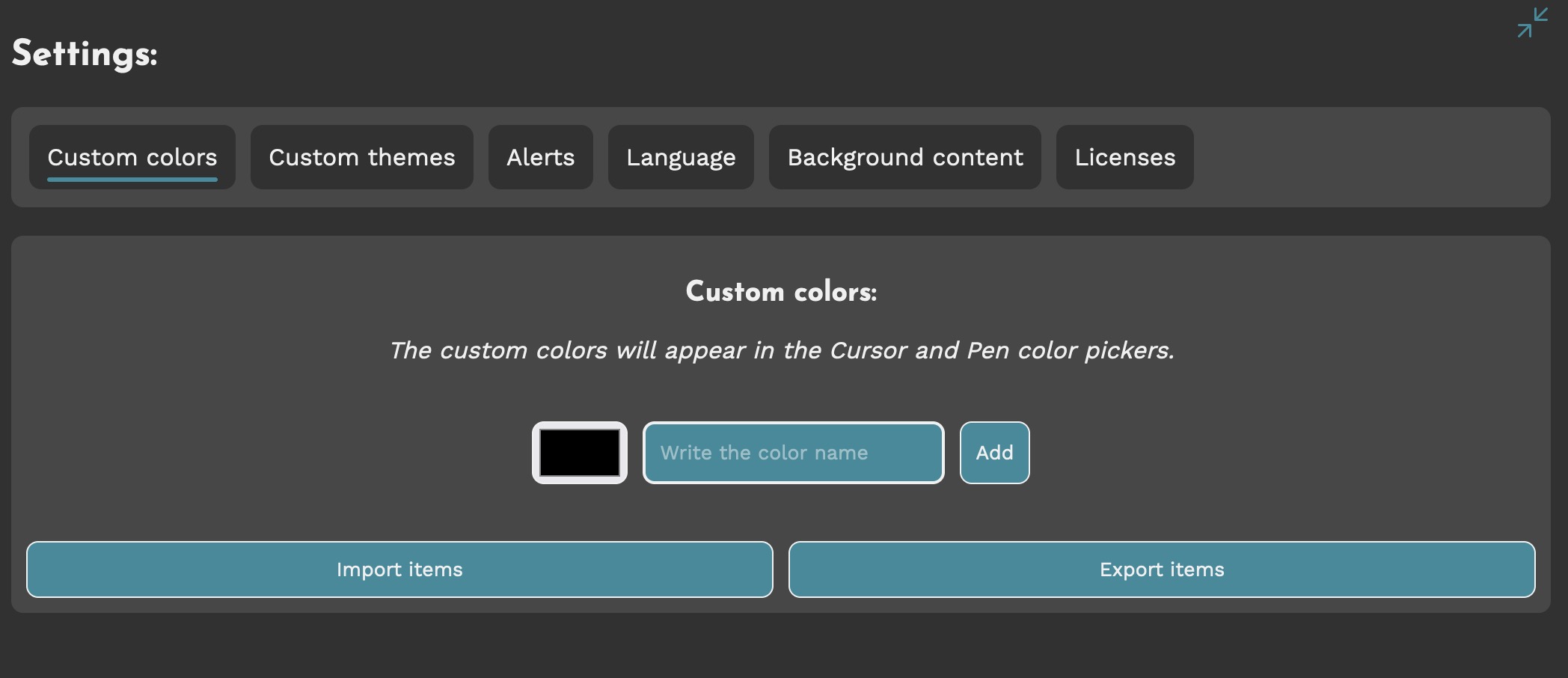The width and height of the screenshot is (1568, 678).
Task: Collapse the settings panel using the shrink arrows icon
Action: click(x=1532, y=22)
